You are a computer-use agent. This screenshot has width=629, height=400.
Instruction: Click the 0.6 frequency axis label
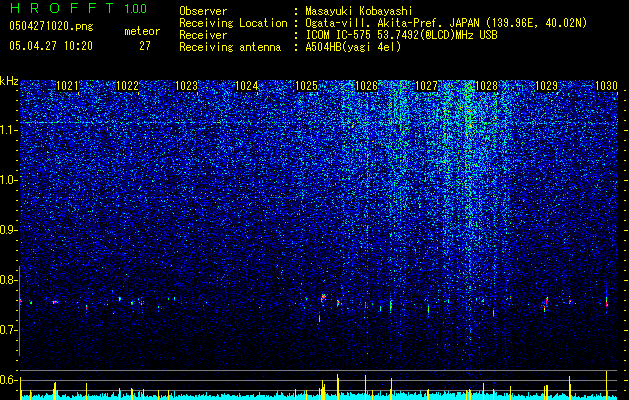click(x=8, y=380)
